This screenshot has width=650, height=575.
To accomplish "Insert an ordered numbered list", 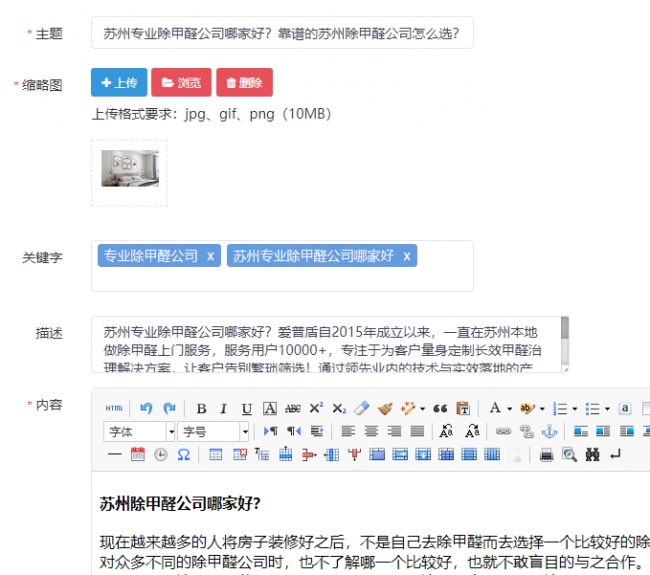I will [560, 409].
